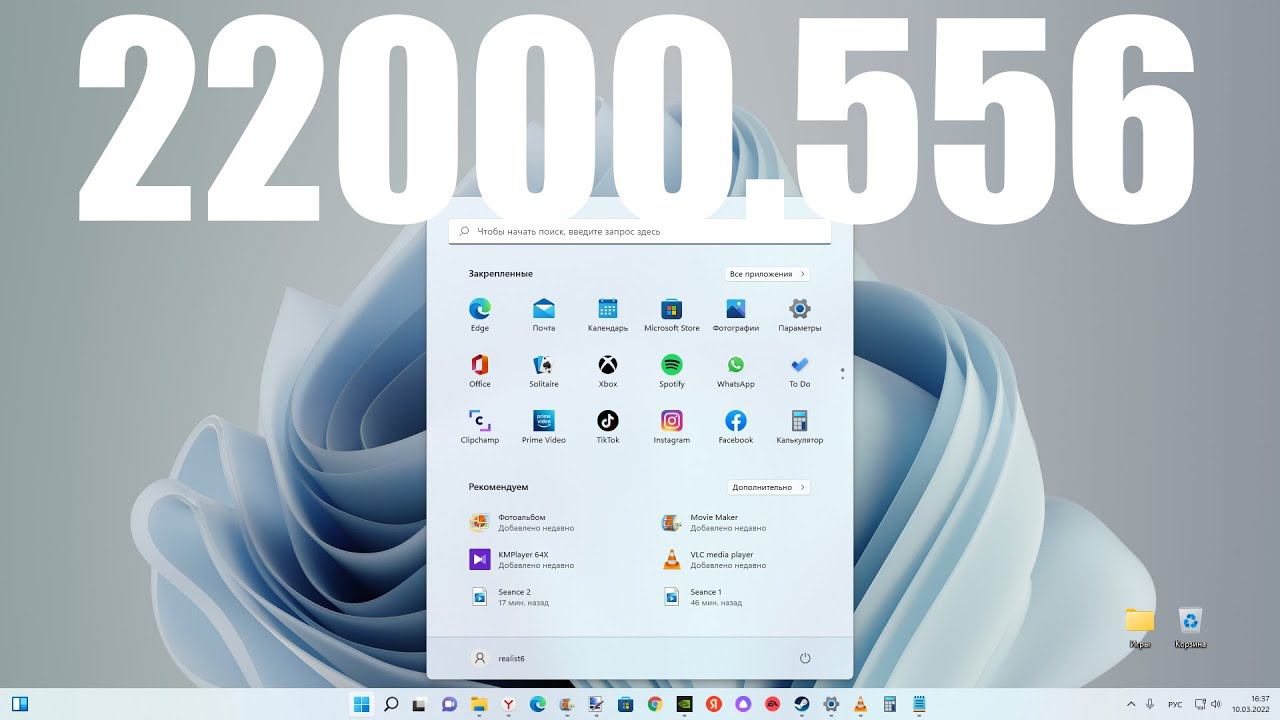1280x720 pixels.
Task: Open File Explorer from the taskbar
Action: [x=479, y=704]
